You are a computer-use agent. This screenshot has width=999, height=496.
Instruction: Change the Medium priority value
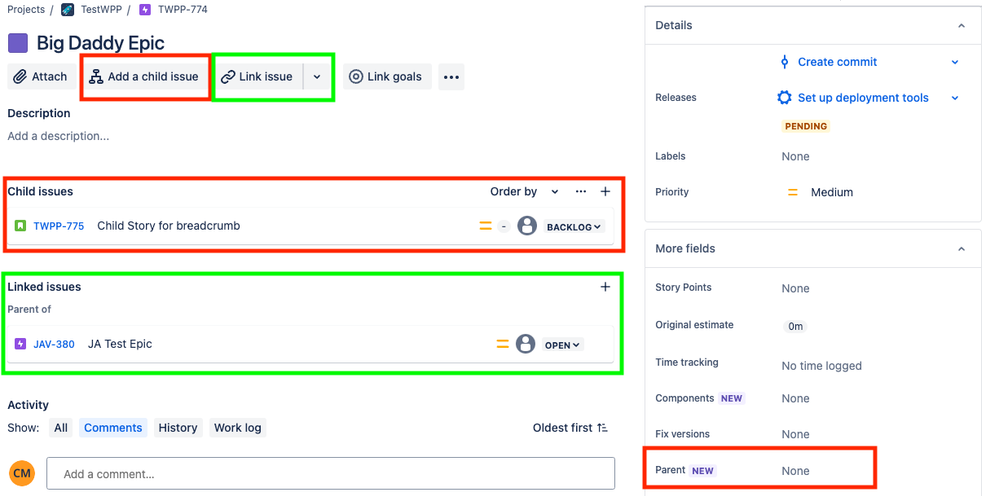pyautogui.click(x=831, y=192)
